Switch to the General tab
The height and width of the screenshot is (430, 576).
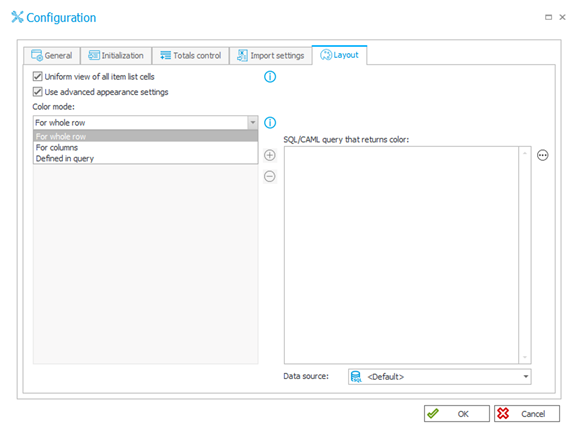click(x=52, y=55)
